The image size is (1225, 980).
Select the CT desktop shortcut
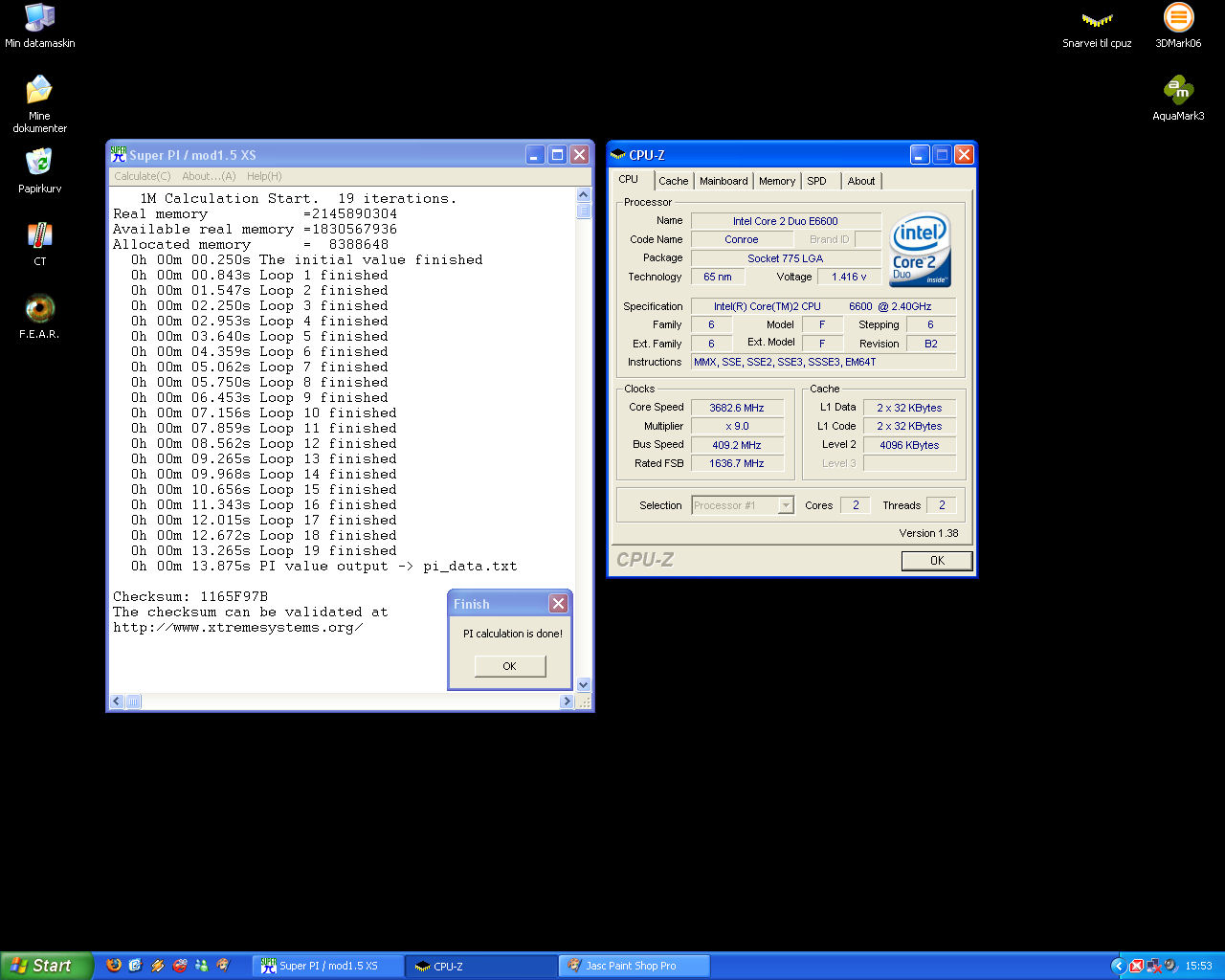coord(39,243)
